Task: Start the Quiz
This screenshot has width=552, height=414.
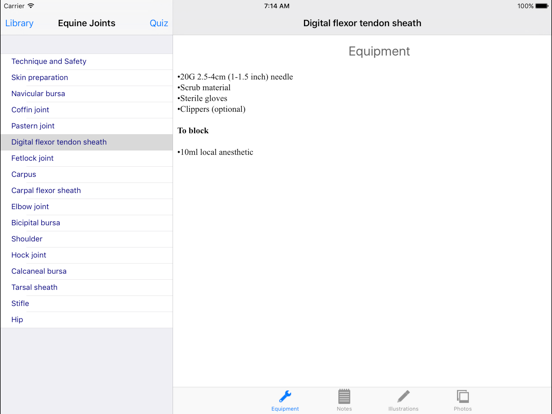Action: (158, 23)
